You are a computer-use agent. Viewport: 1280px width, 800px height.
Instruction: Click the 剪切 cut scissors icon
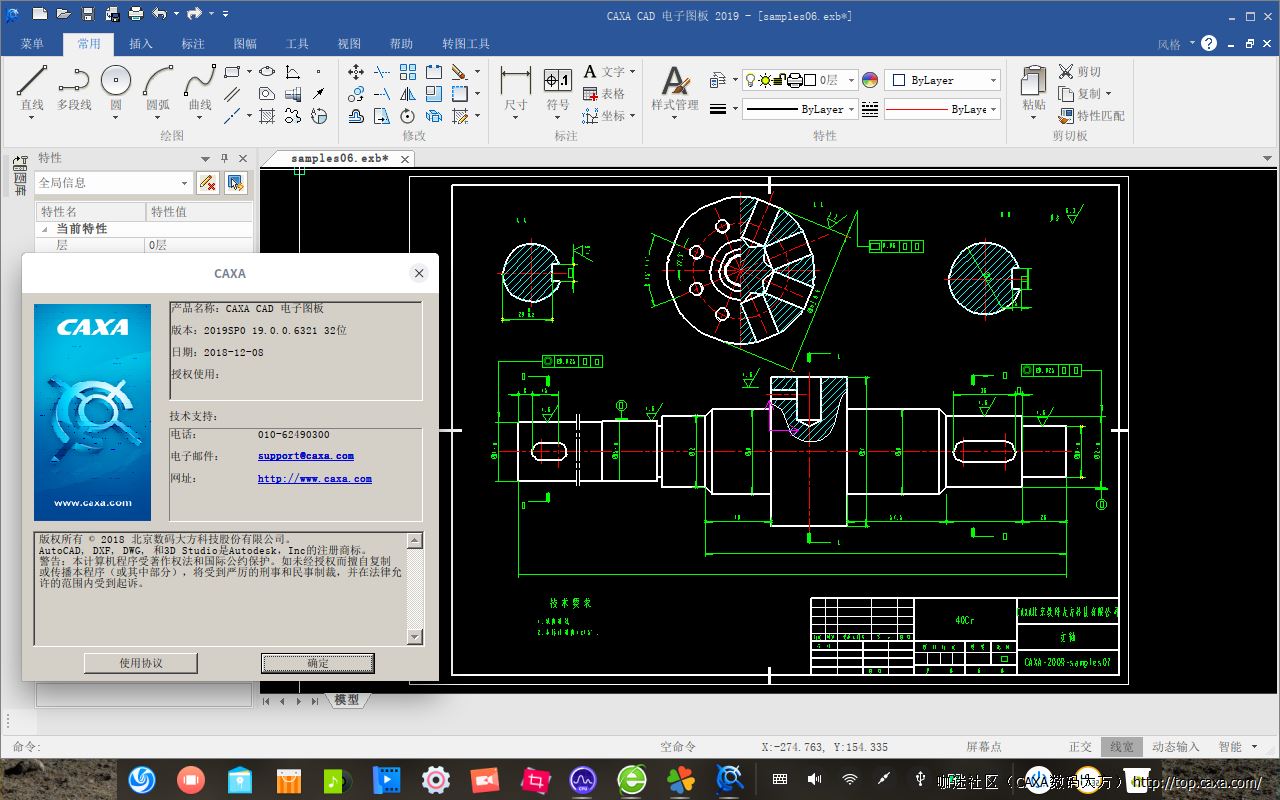coord(1066,72)
